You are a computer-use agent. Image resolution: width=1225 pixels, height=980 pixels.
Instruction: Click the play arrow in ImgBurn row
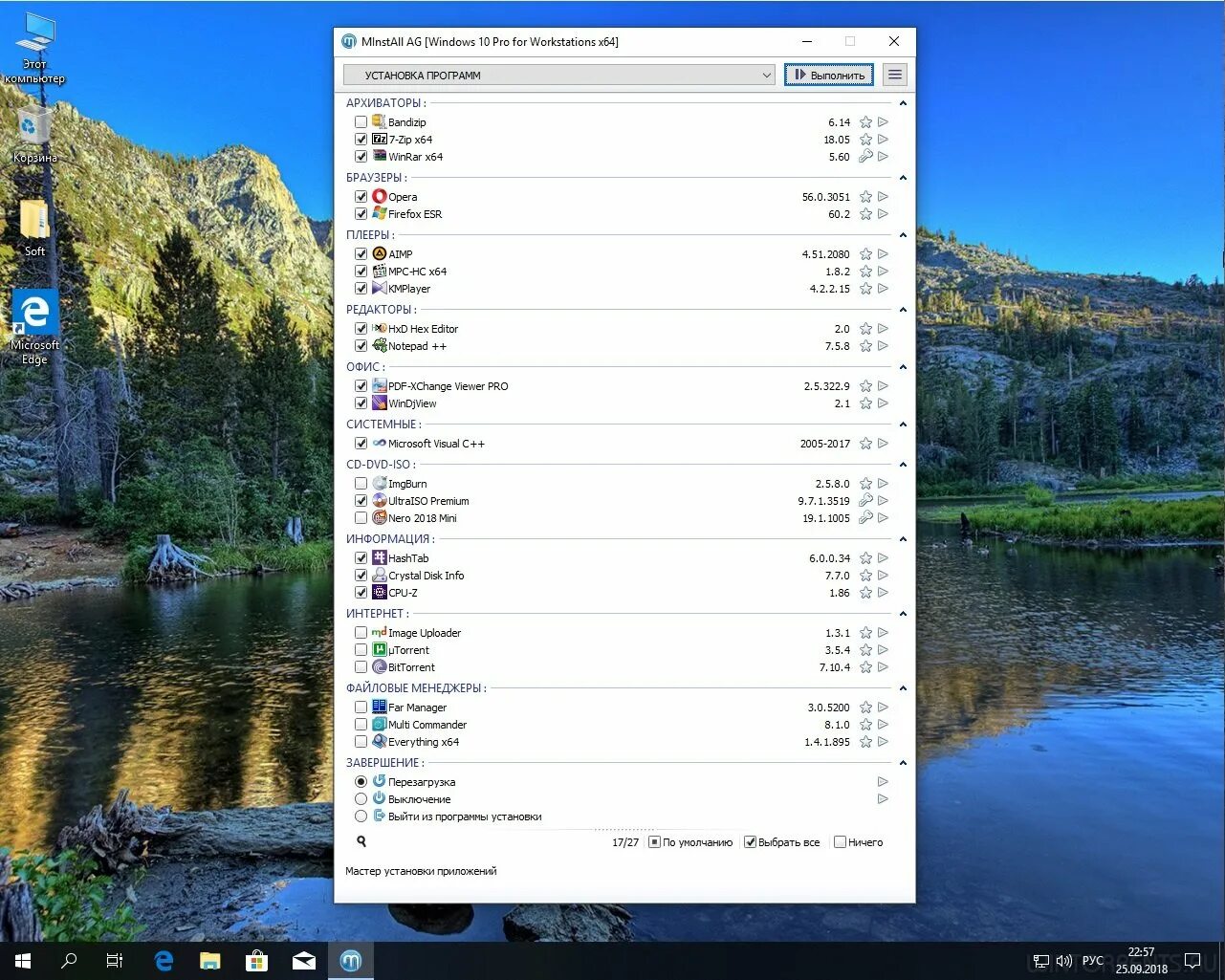point(883,484)
